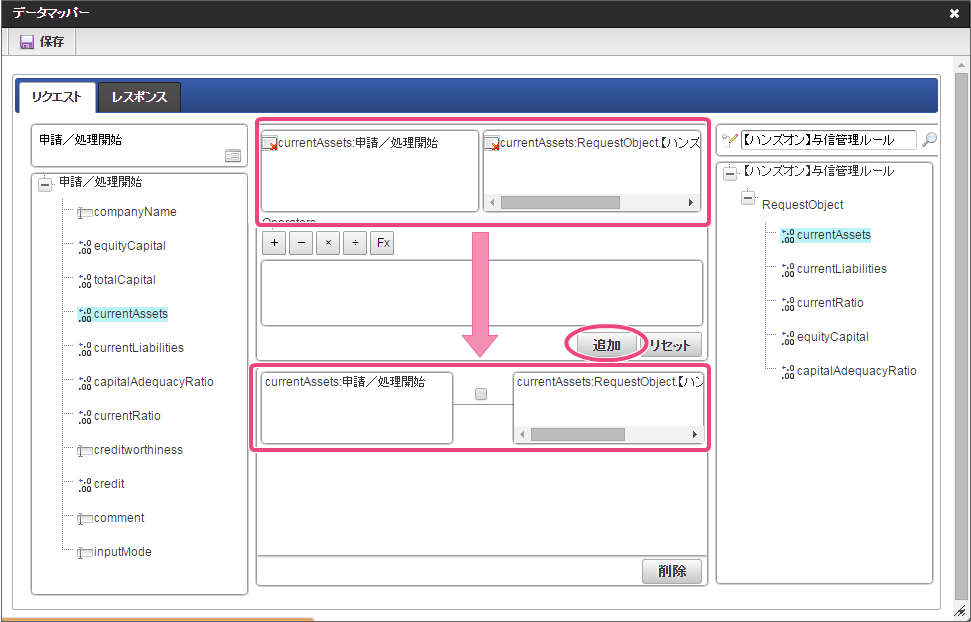Click the empty expression text area
The height and width of the screenshot is (622, 971).
click(x=482, y=293)
